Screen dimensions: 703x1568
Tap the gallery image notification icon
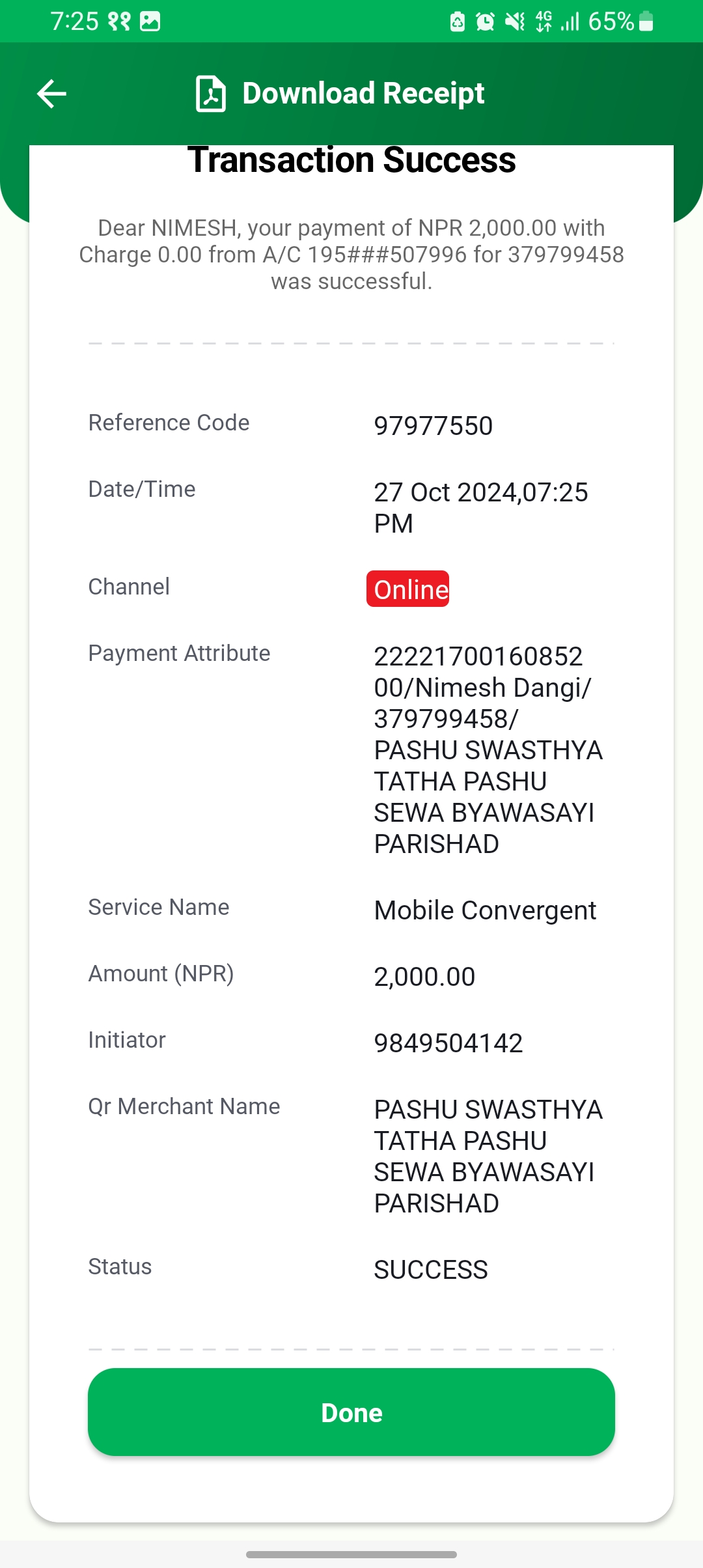click(150, 21)
